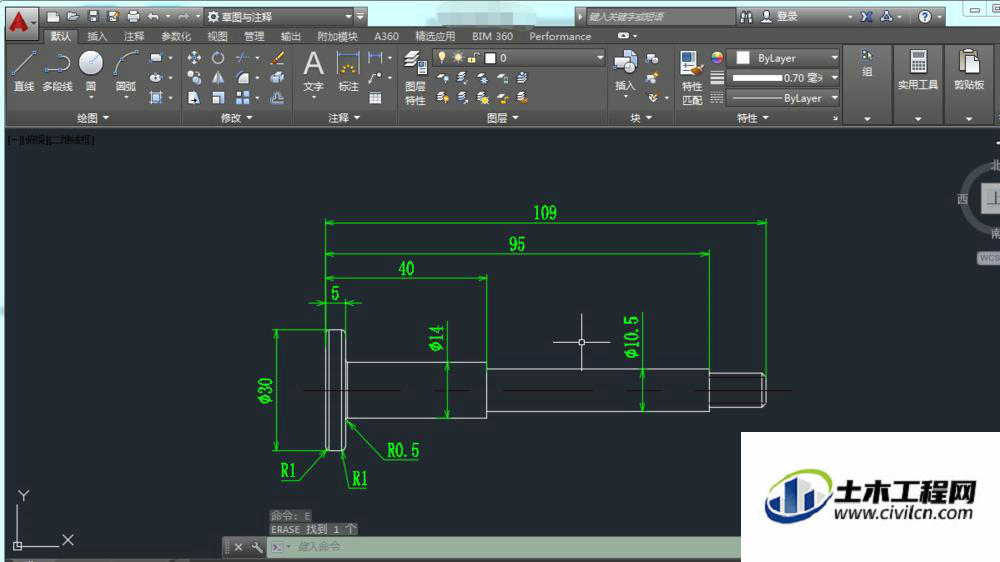Click the search binoculars button
Screen dimensions: 1000x562
click(x=746, y=17)
